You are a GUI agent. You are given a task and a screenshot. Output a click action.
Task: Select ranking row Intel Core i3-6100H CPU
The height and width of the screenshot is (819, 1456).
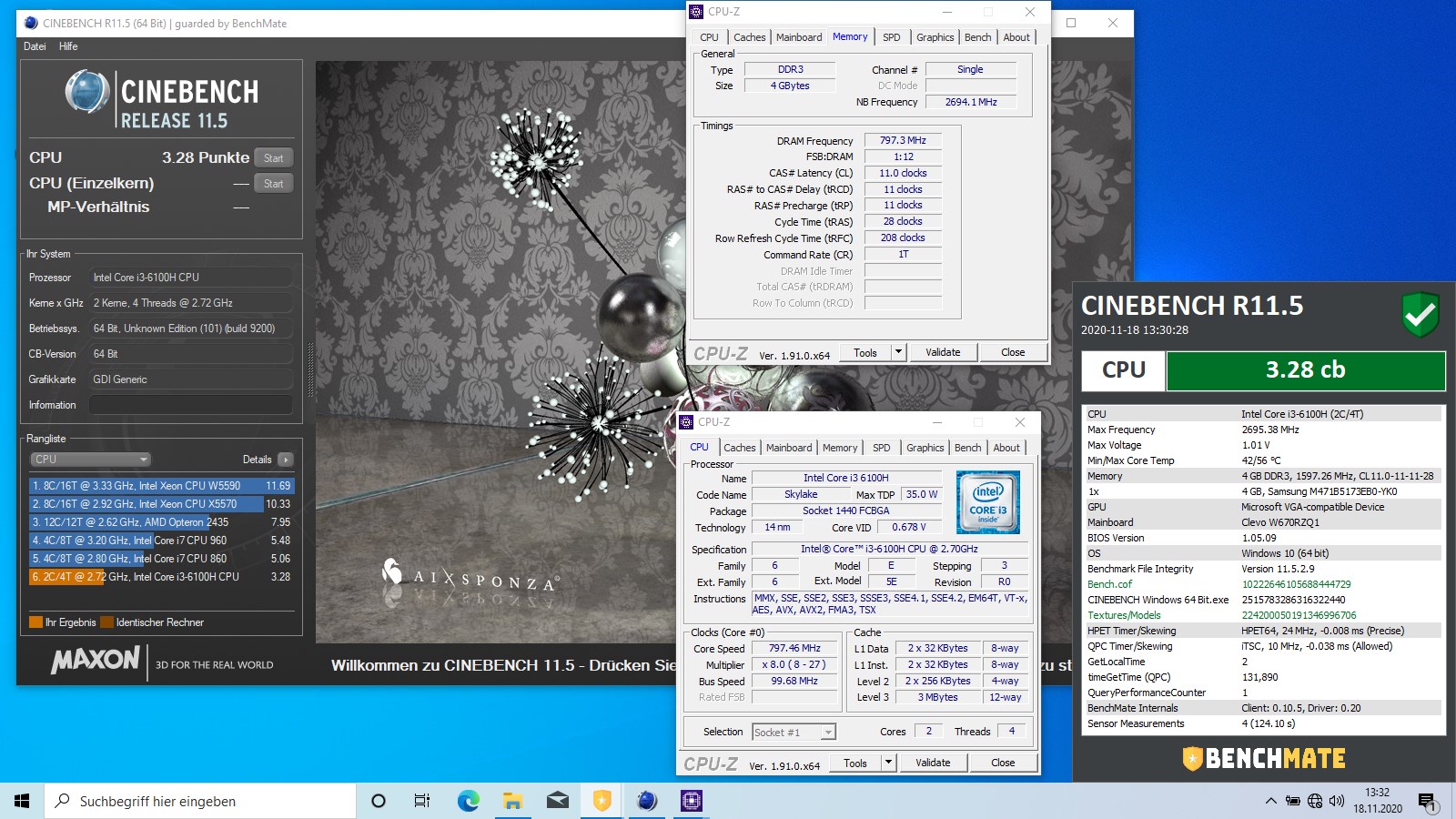coord(161,577)
